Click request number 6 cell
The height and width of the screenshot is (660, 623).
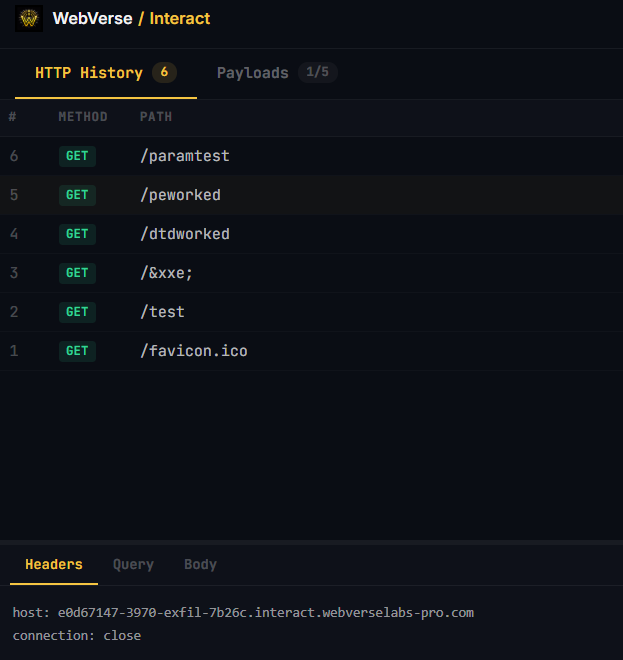click(x=14, y=156)
